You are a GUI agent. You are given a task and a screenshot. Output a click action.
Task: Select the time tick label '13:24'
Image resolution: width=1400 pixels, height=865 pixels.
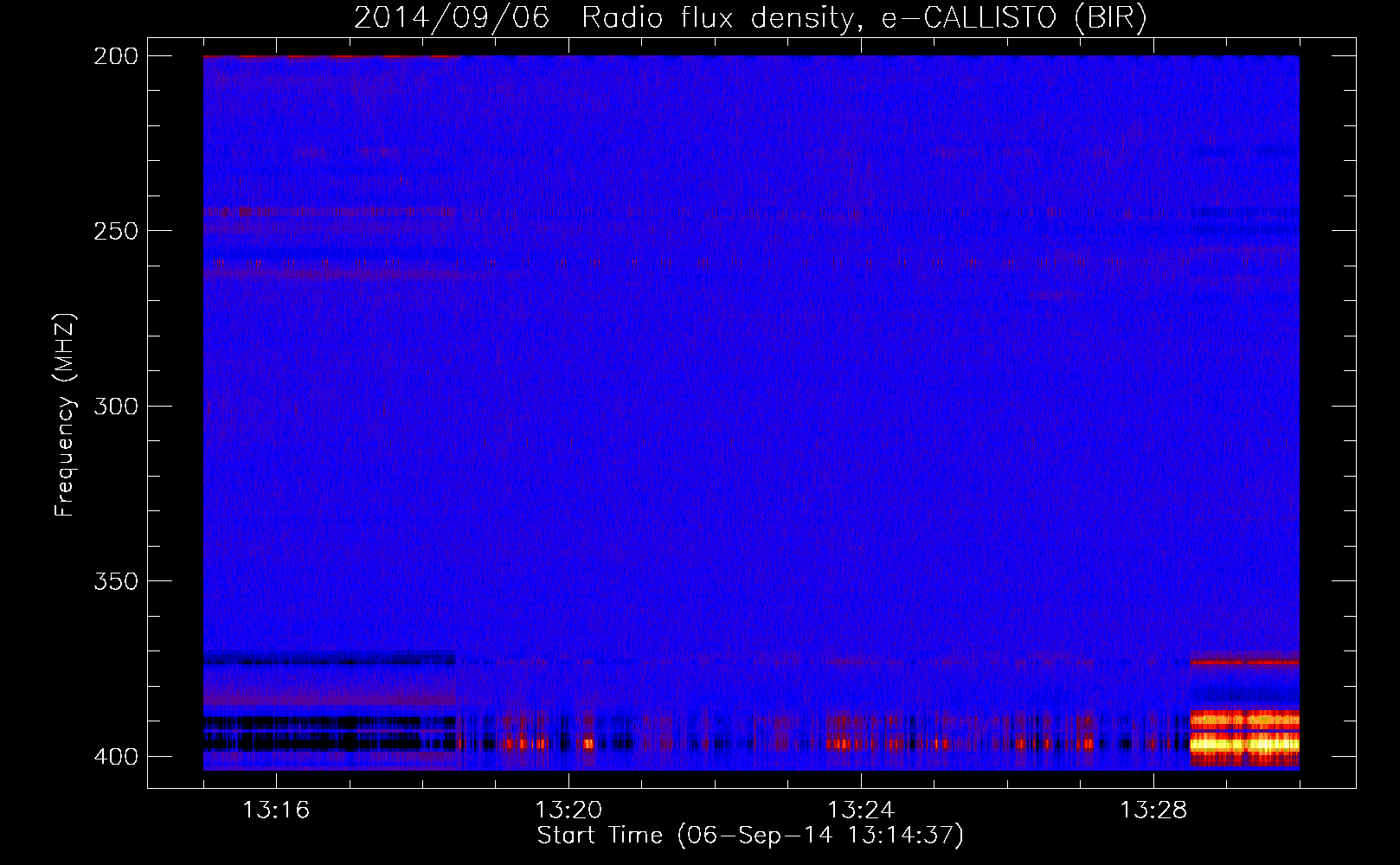861,810
